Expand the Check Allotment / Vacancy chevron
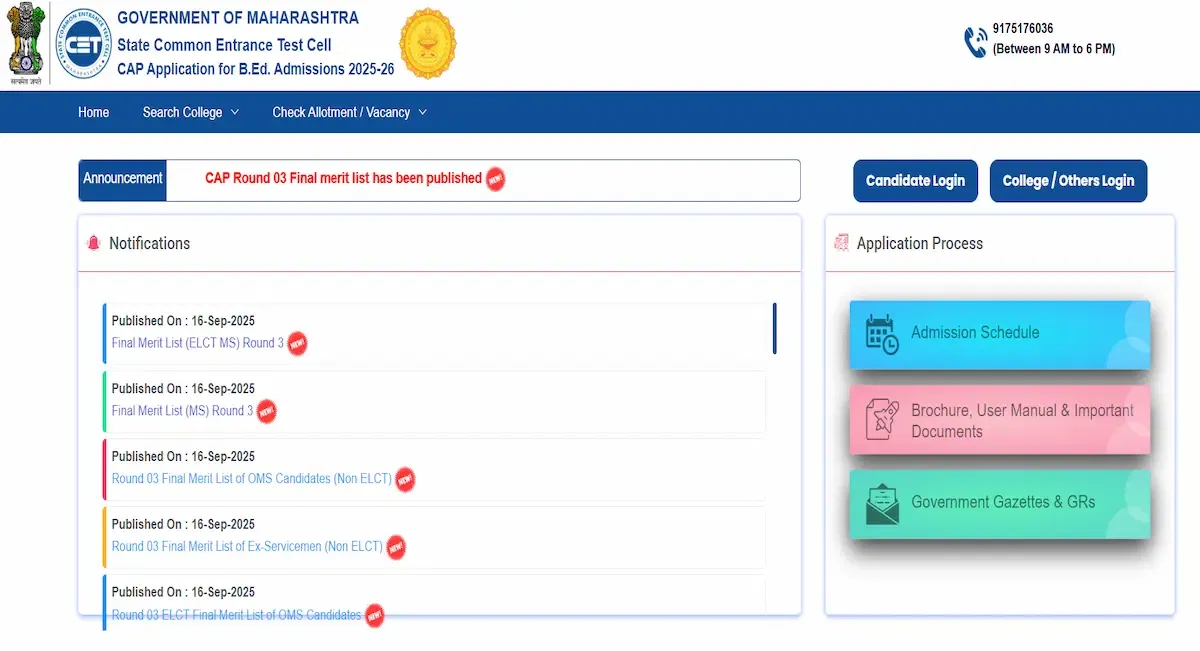The image size is (1200, 651). (422, 112)
